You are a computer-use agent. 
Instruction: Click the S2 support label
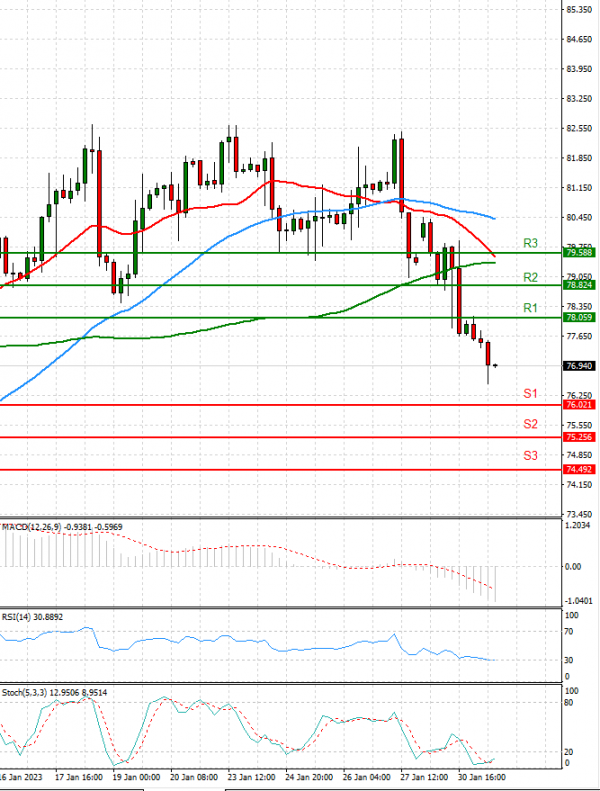[530, 424]
